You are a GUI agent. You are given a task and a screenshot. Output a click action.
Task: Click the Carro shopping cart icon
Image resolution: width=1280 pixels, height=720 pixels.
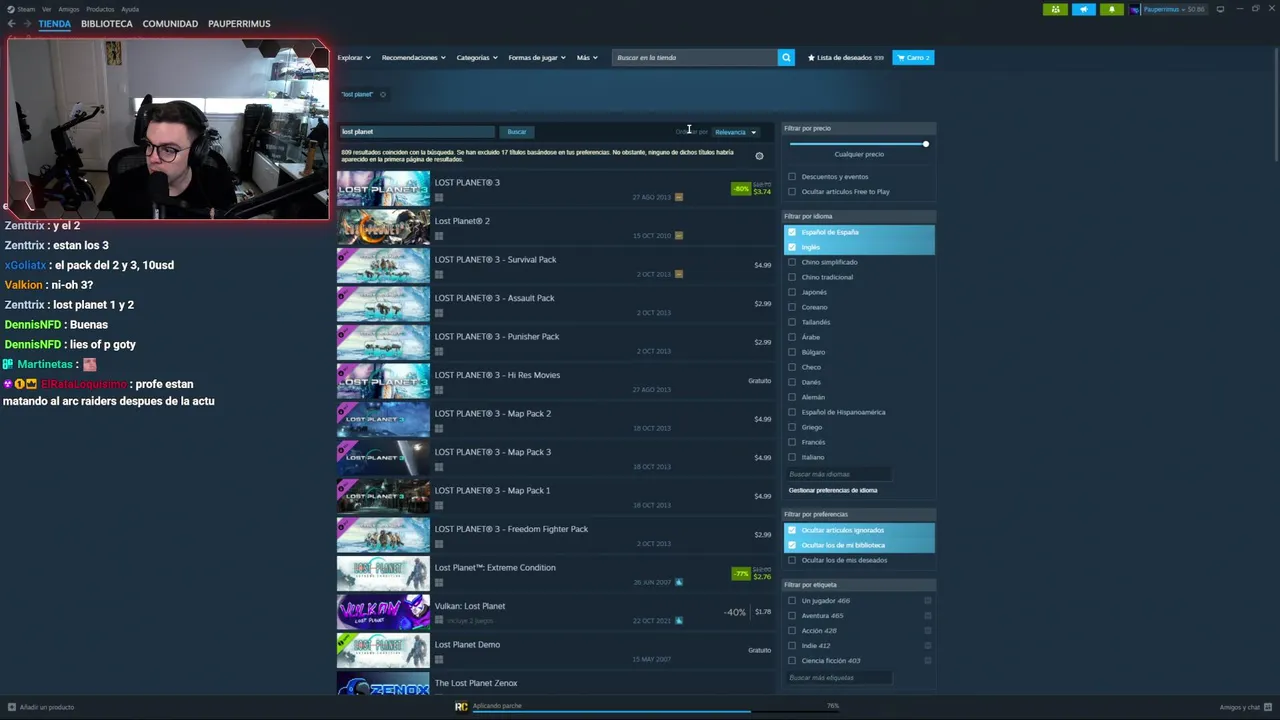tap(913, 57)
